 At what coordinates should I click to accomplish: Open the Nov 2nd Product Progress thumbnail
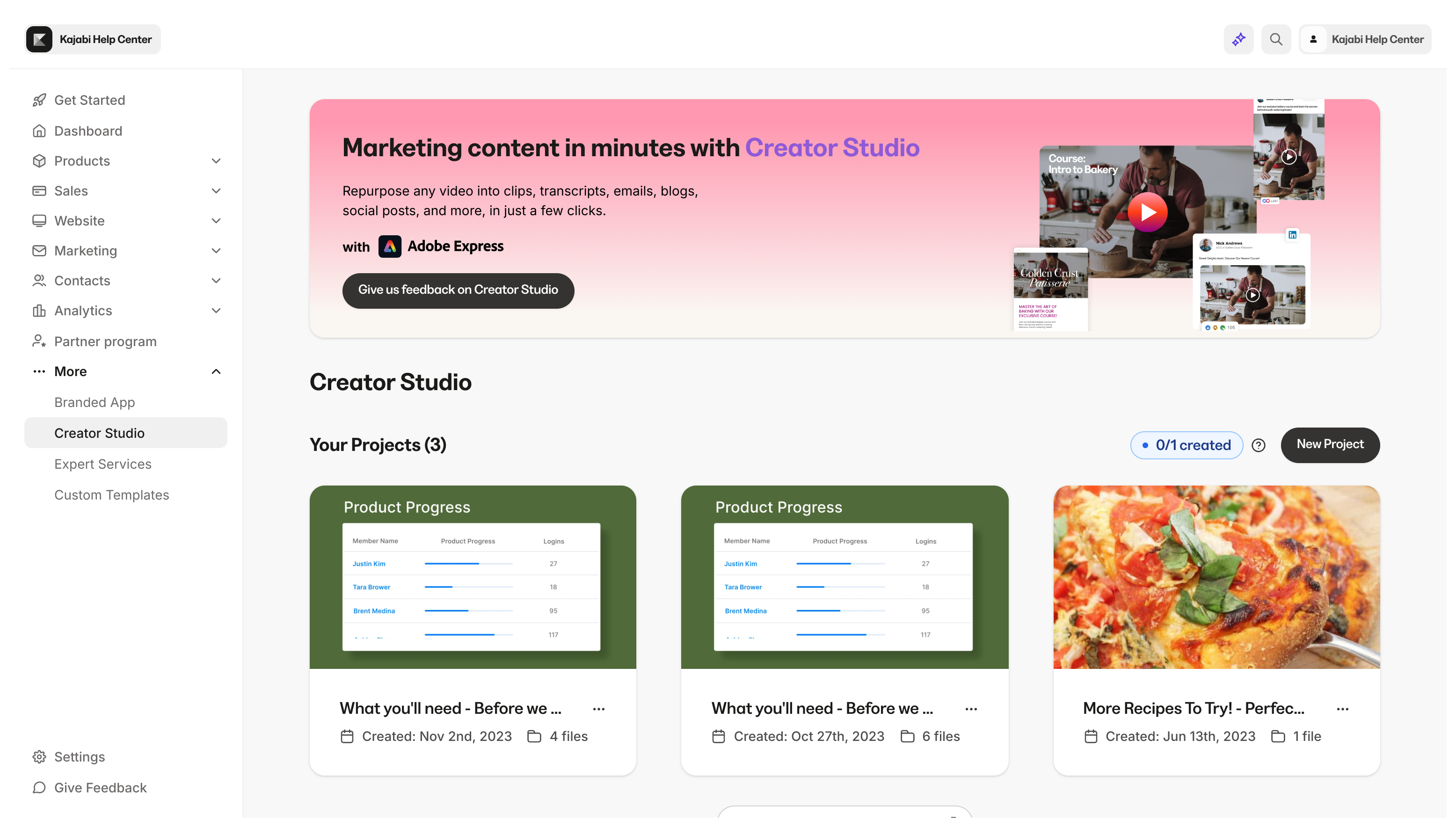(x=473, y=576)
